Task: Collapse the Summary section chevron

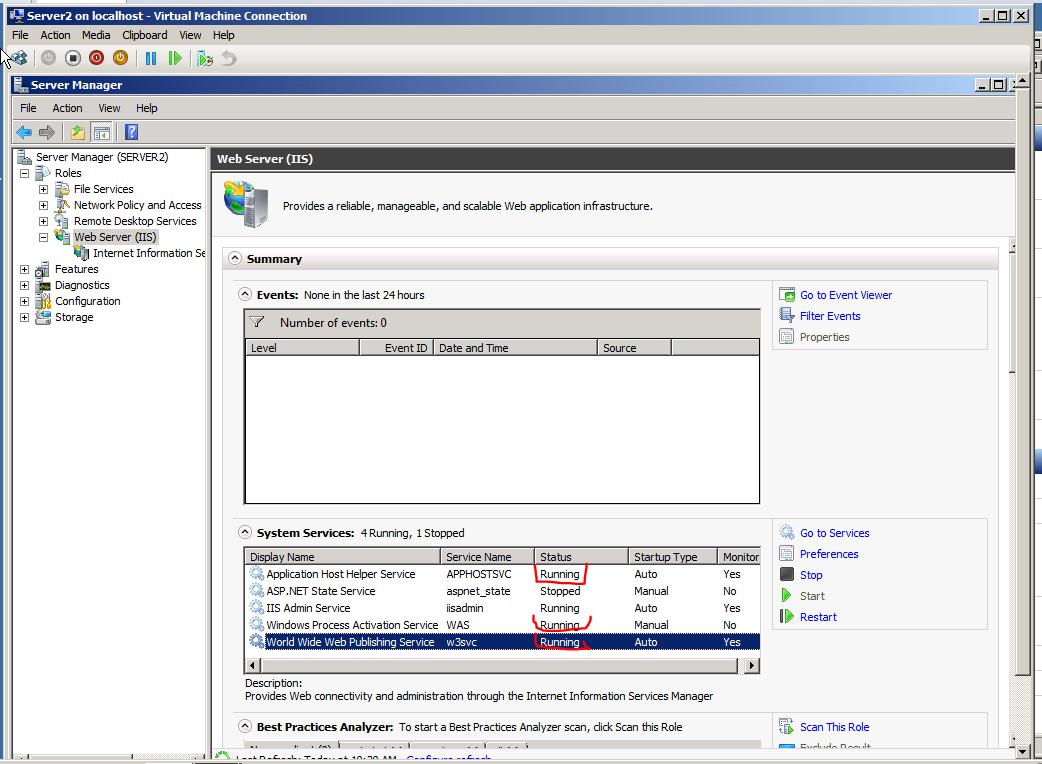Action: (235, 258)
